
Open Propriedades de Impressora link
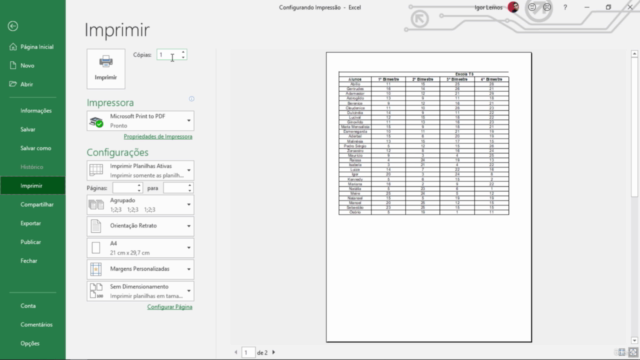click(x=158, y=137)
